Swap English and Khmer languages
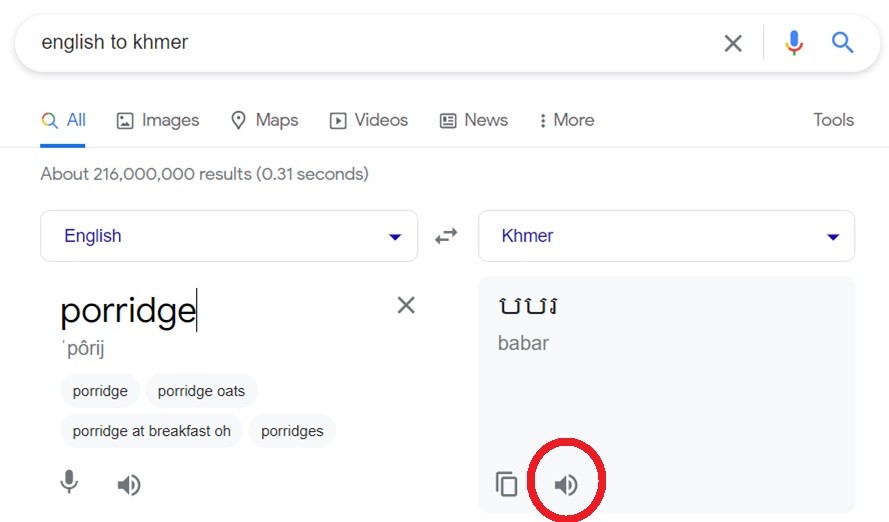The height and width of the screenshot is (522, 889). 446,236
